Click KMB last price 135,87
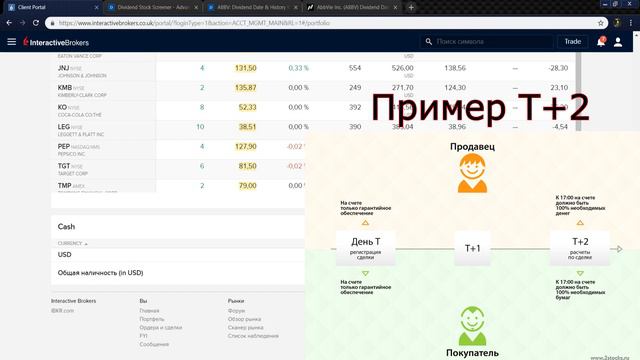This screenshot has width=640, height=360. (246, 88)
